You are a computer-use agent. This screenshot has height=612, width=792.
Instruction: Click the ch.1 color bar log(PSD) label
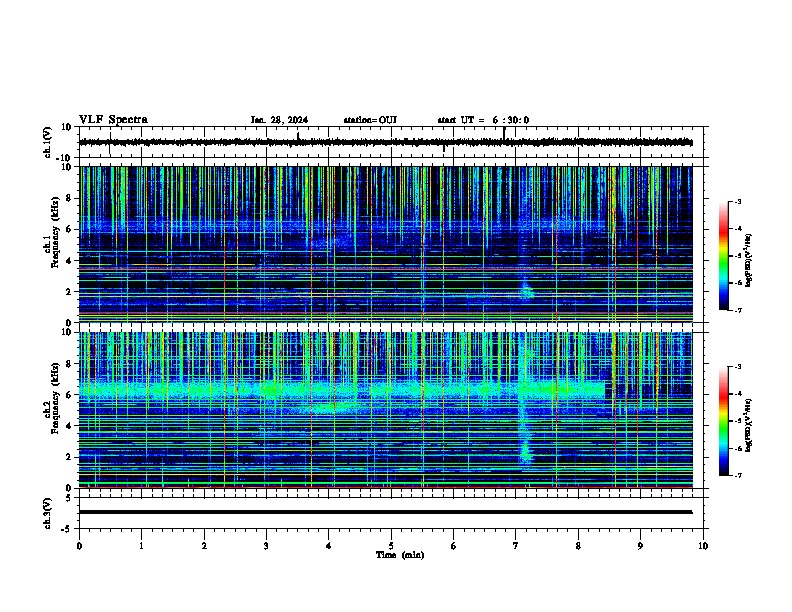[748, 260]
